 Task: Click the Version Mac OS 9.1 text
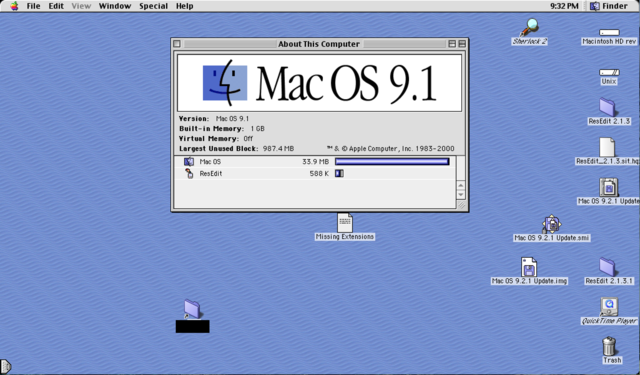click(232, 119)
